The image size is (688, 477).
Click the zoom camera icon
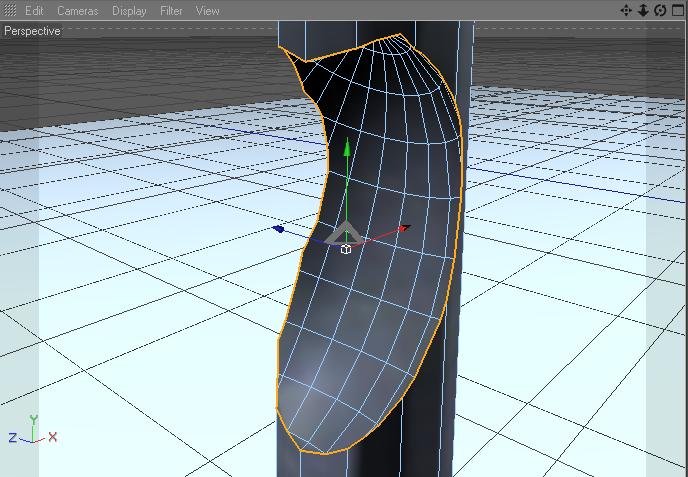coord(643,10)
